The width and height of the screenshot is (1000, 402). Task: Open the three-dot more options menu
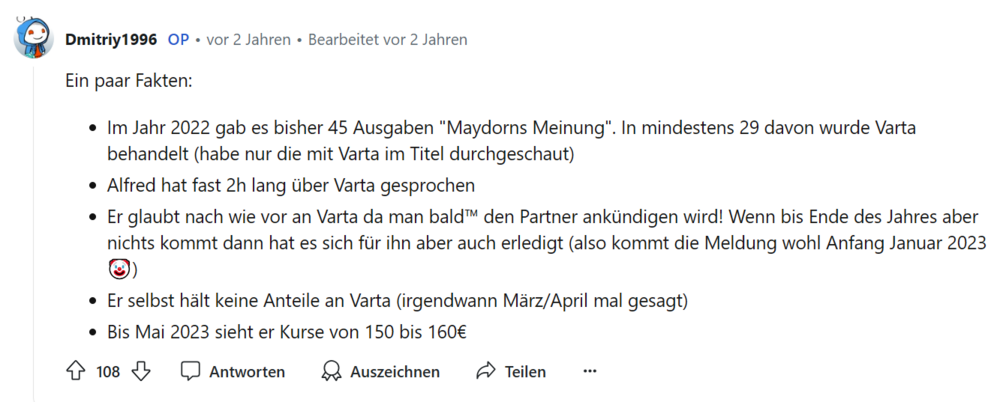point(590,372)
